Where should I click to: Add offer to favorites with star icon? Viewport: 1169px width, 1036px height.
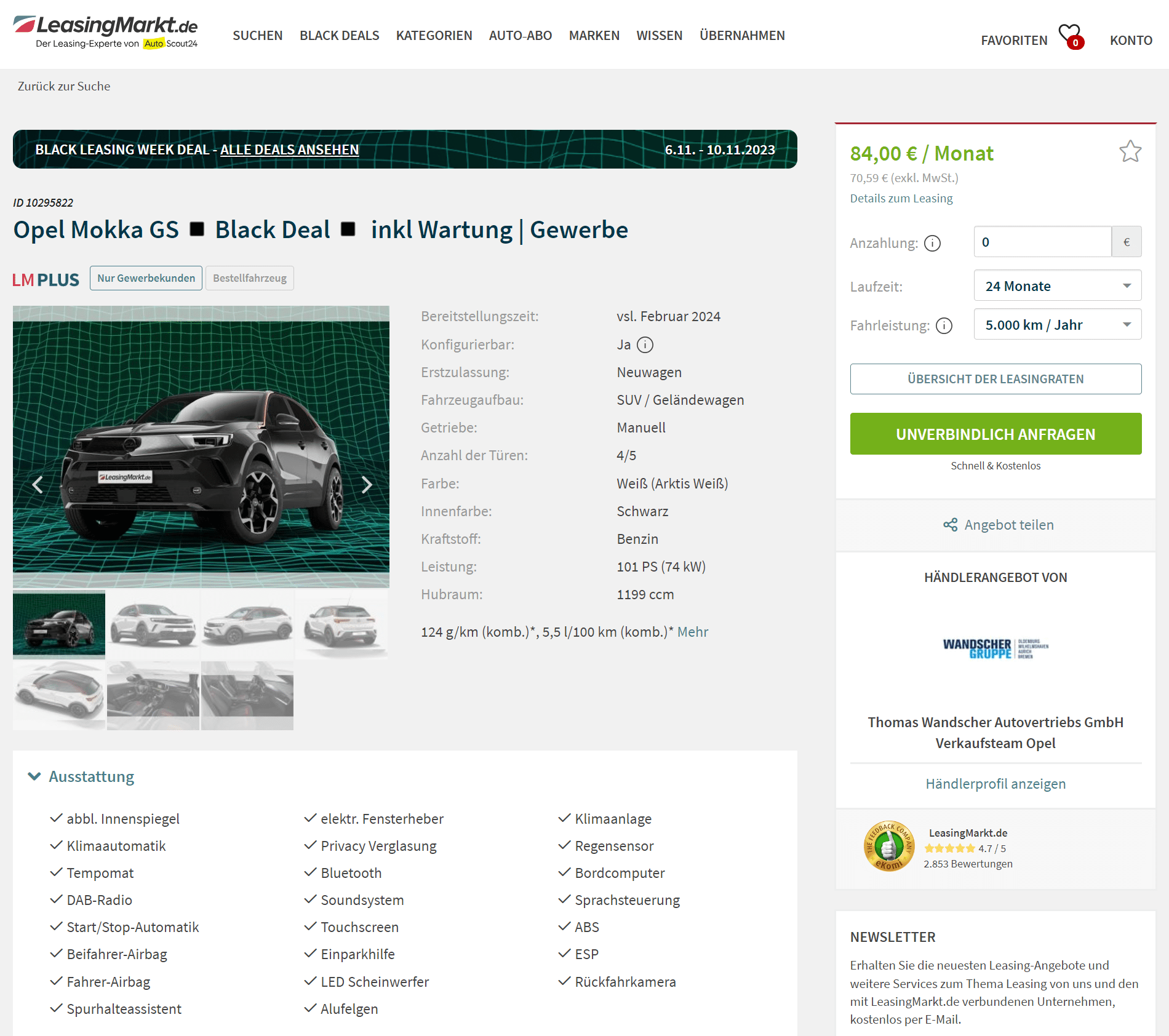[1130, 151]
